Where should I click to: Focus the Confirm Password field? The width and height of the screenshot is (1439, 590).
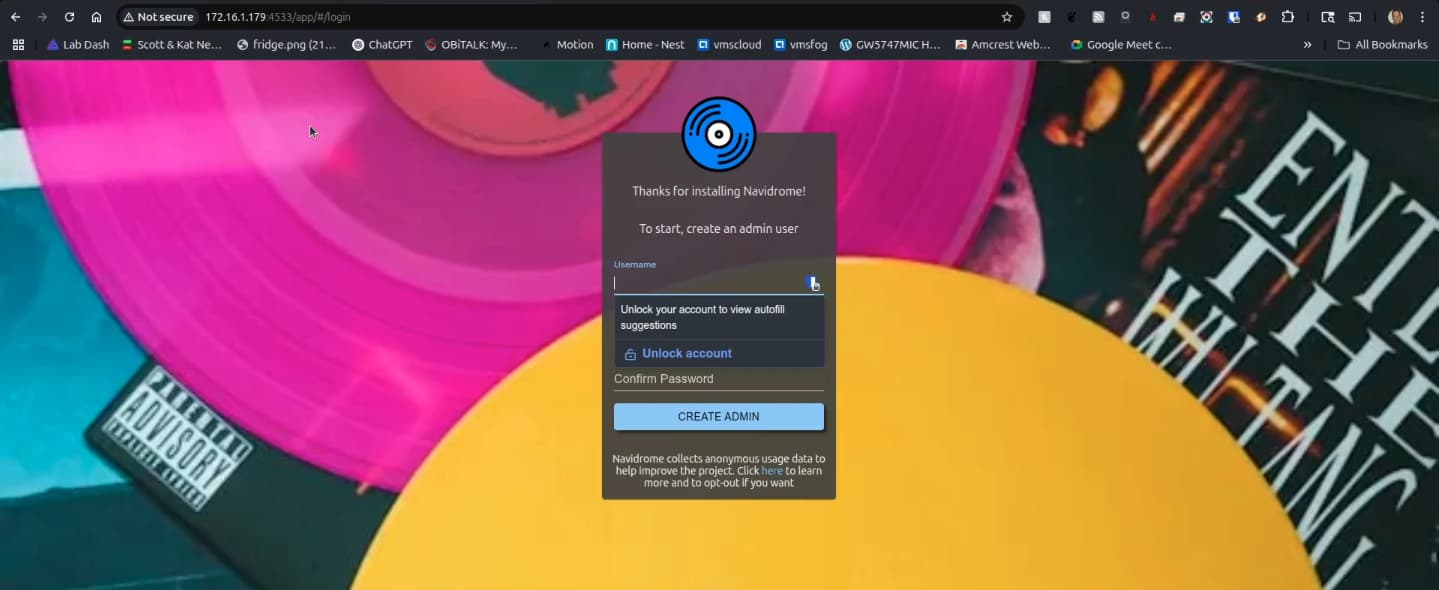tap(719, 379)
